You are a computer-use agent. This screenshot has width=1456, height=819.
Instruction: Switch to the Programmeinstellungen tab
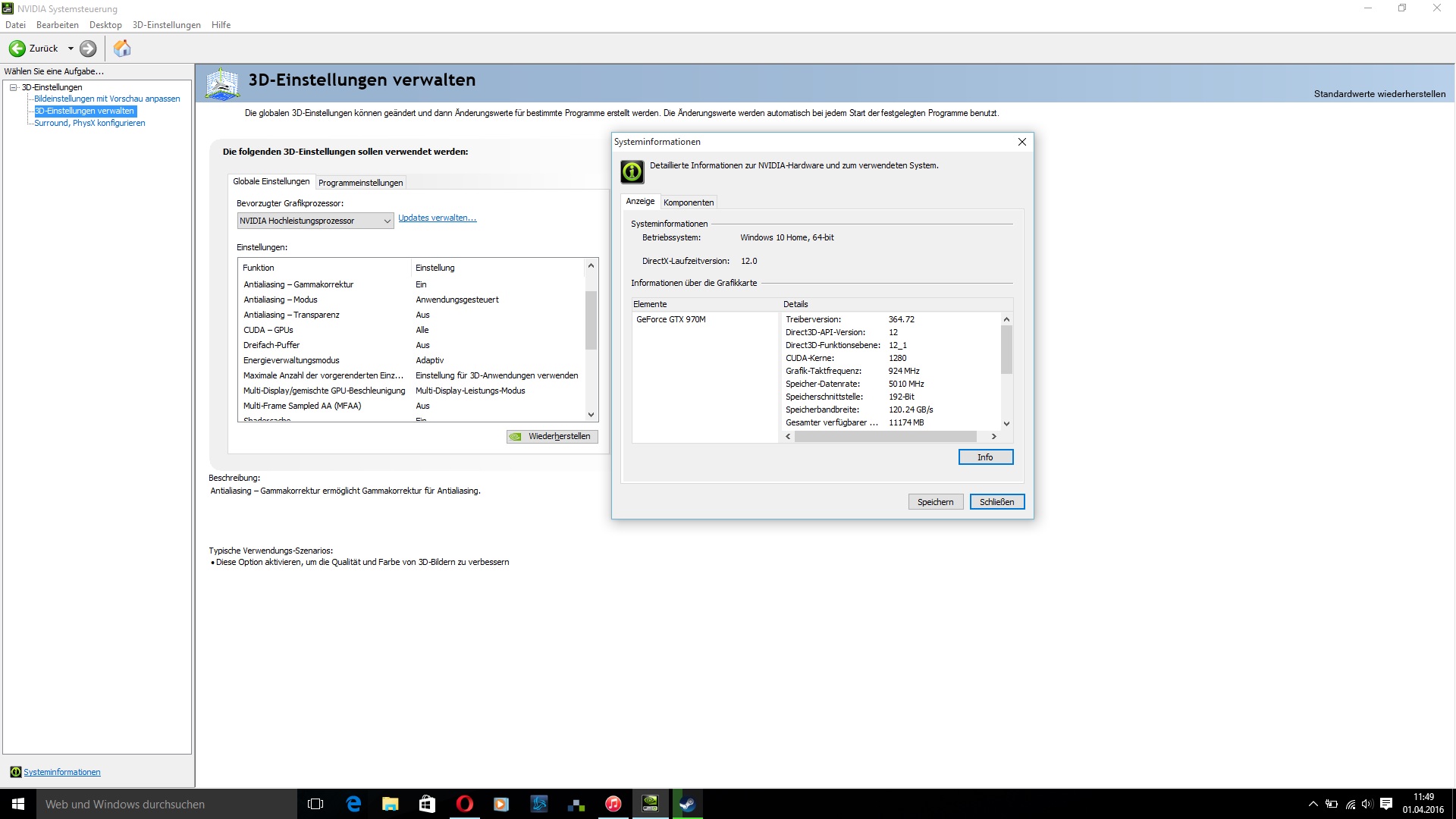point(360,183)
